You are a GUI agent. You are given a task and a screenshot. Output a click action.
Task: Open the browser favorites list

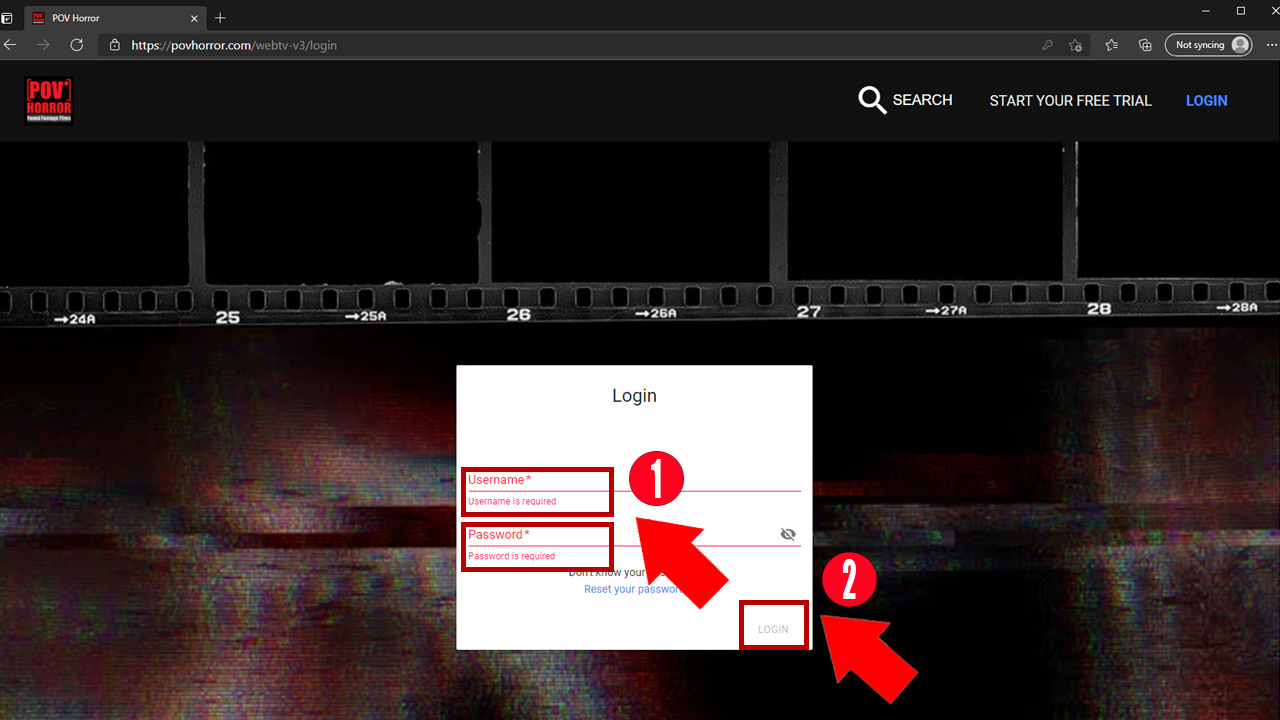point(1111,45)
